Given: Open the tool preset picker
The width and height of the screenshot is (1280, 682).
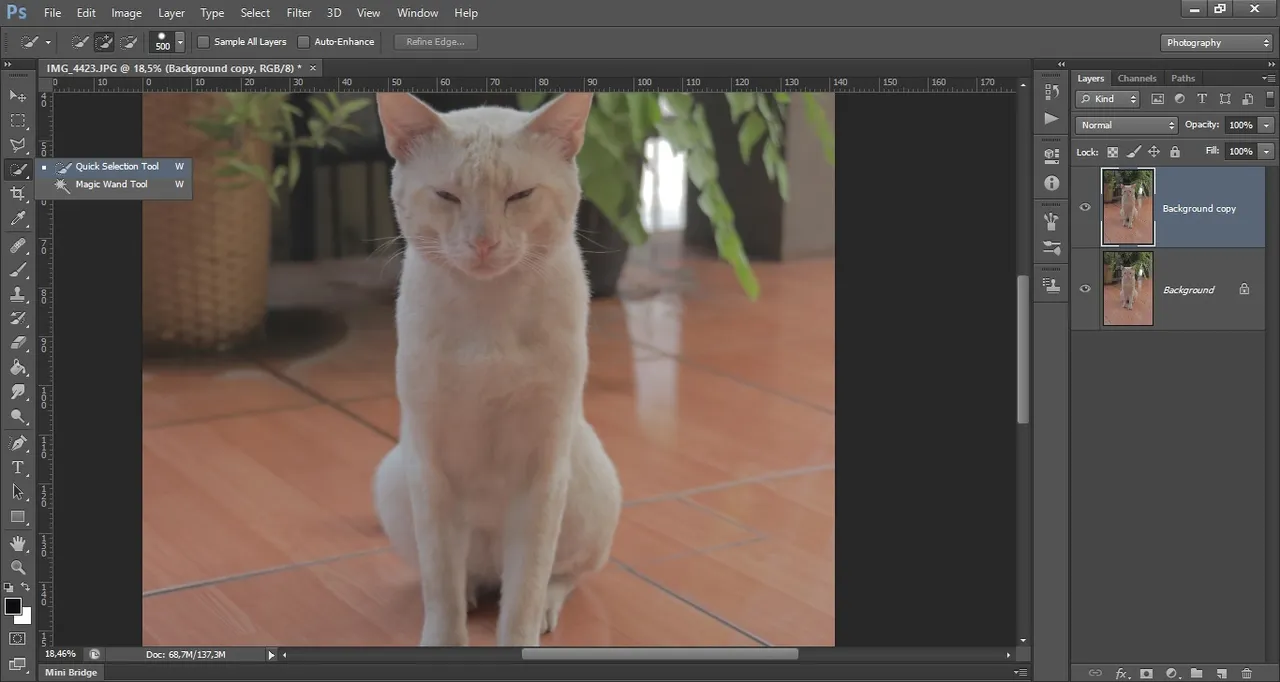Looking at the screenshot, I should tap(47, 42).
